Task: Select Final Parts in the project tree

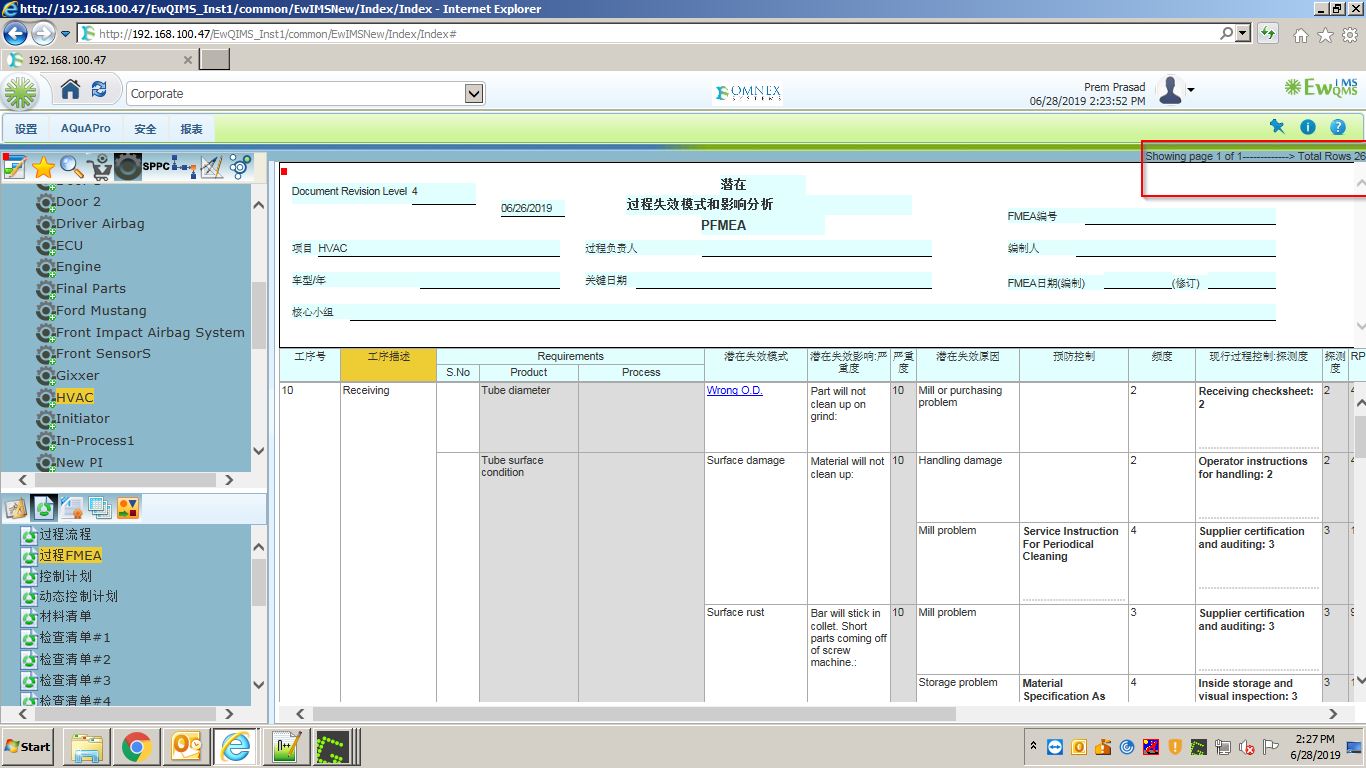Action: point(91,288)
